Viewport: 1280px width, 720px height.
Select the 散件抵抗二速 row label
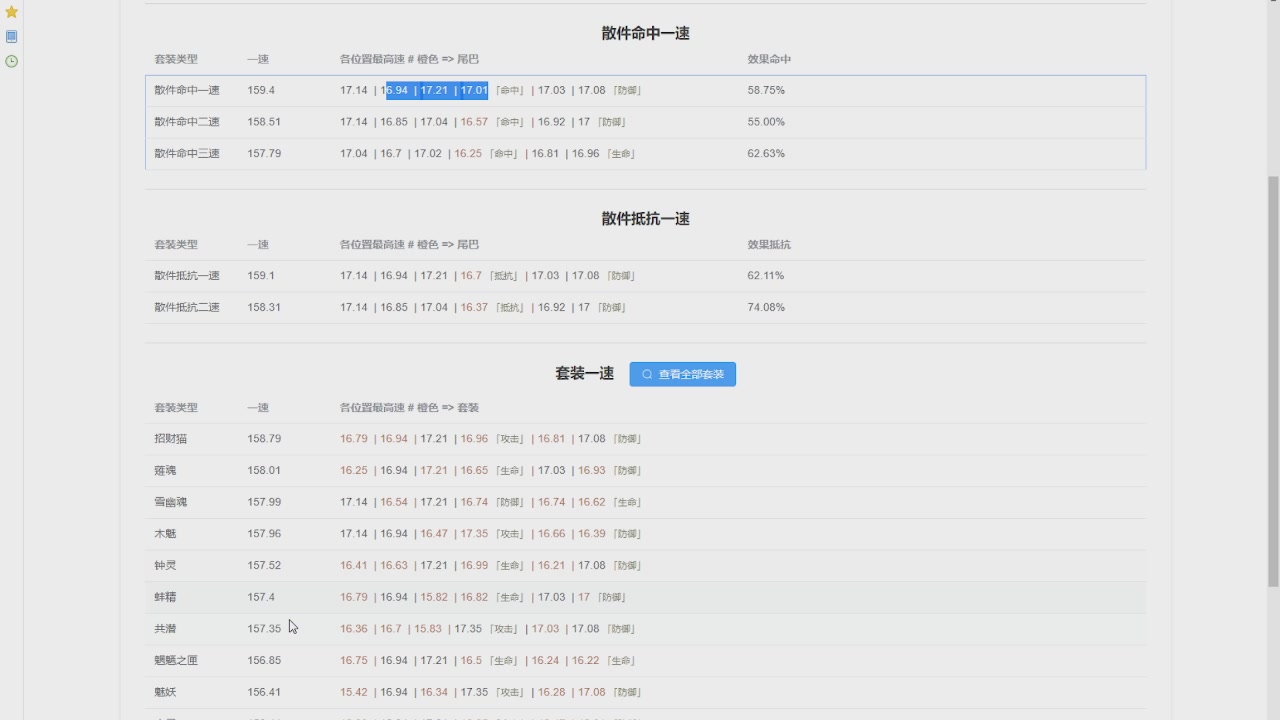(187, 307)
